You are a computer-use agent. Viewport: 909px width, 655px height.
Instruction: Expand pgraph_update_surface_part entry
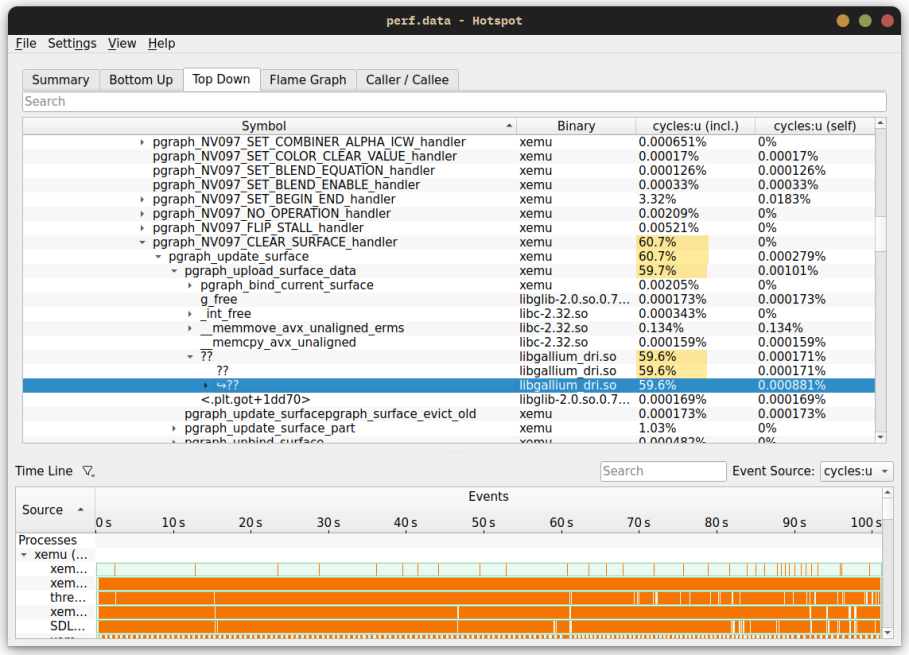pyautogui.click(x=175, y=428)
